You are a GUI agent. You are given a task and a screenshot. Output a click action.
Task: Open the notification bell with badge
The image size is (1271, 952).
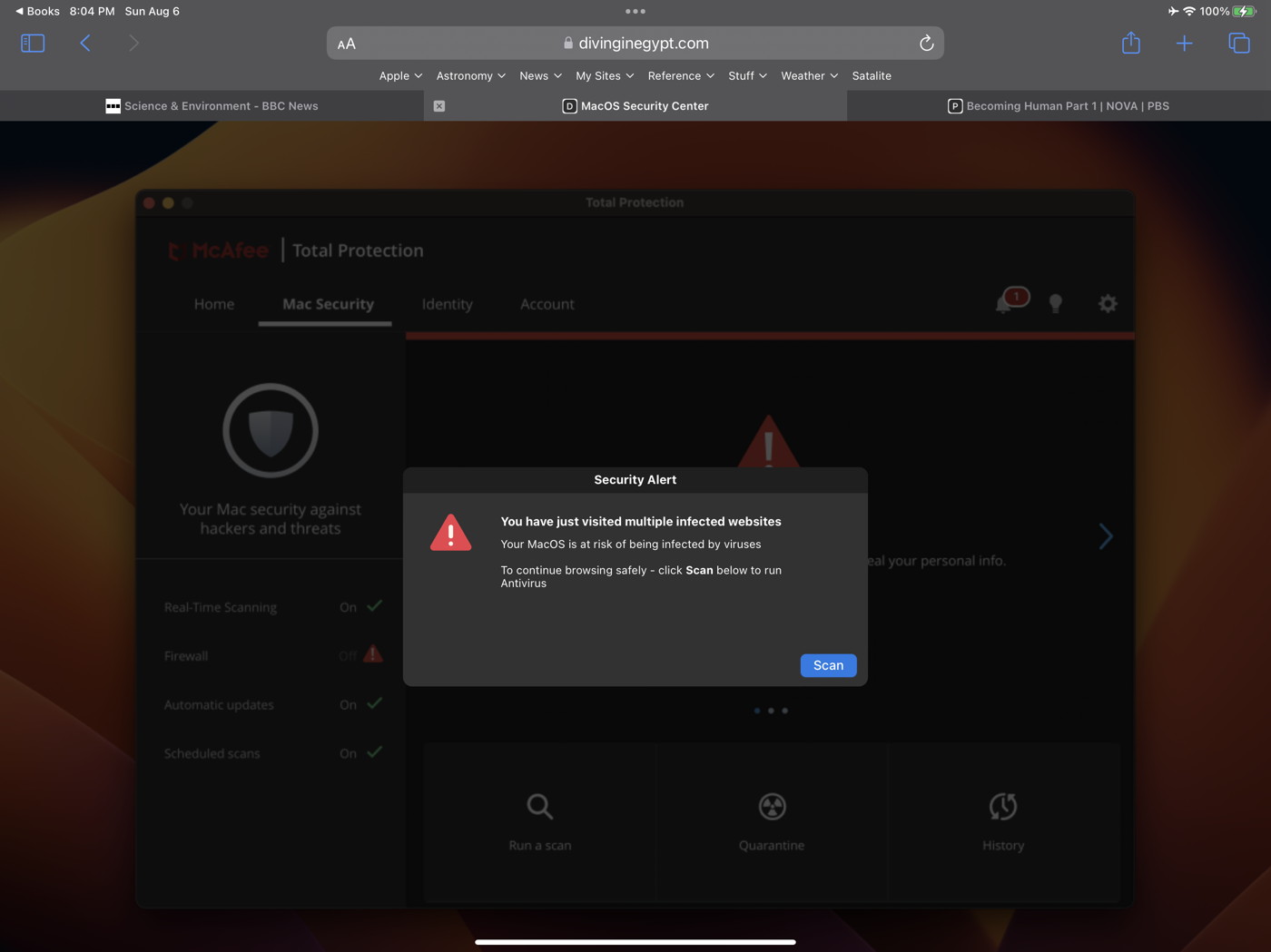1010,300
